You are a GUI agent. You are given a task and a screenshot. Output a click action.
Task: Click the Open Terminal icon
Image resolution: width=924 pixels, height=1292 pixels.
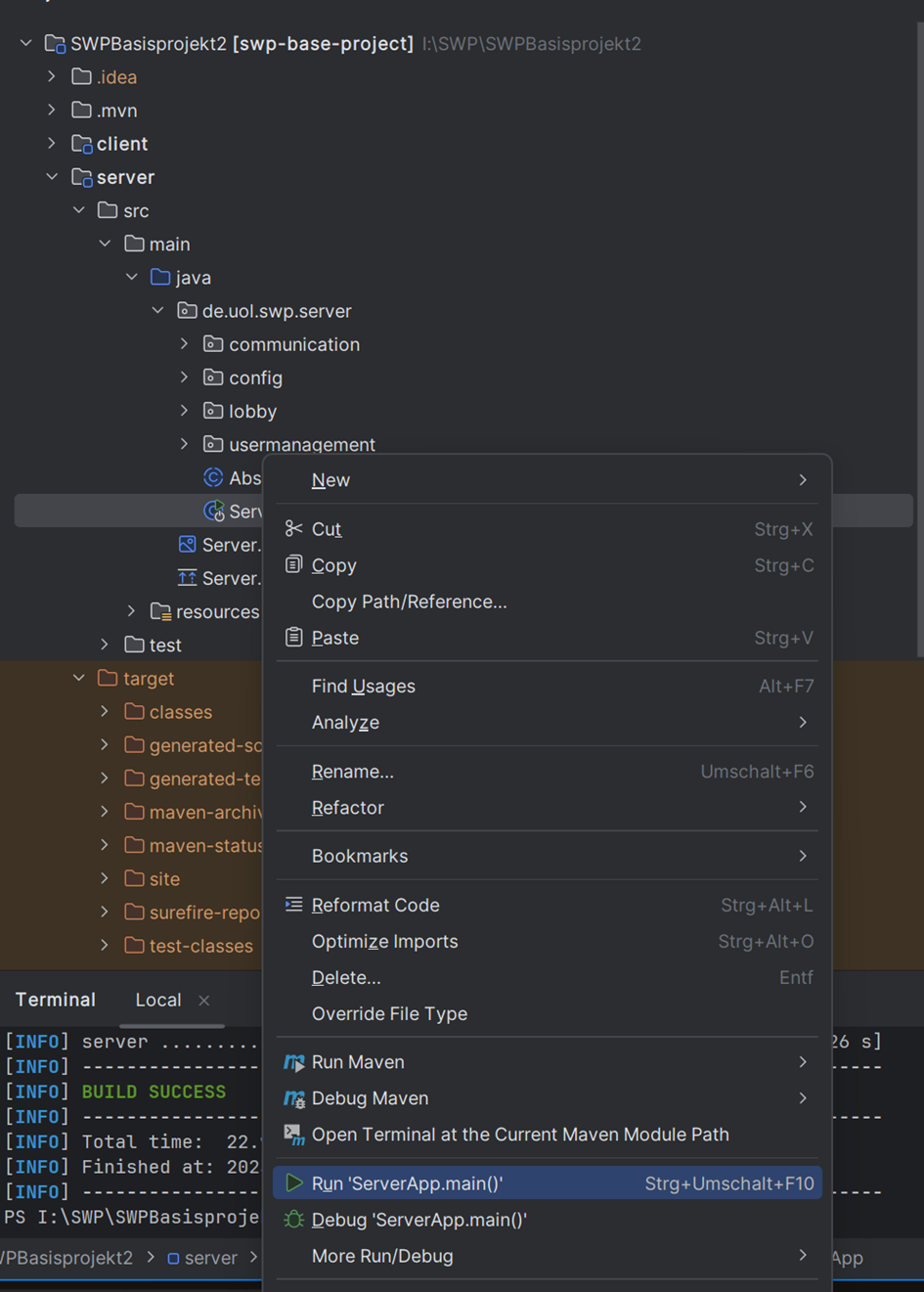[293, 1135]
